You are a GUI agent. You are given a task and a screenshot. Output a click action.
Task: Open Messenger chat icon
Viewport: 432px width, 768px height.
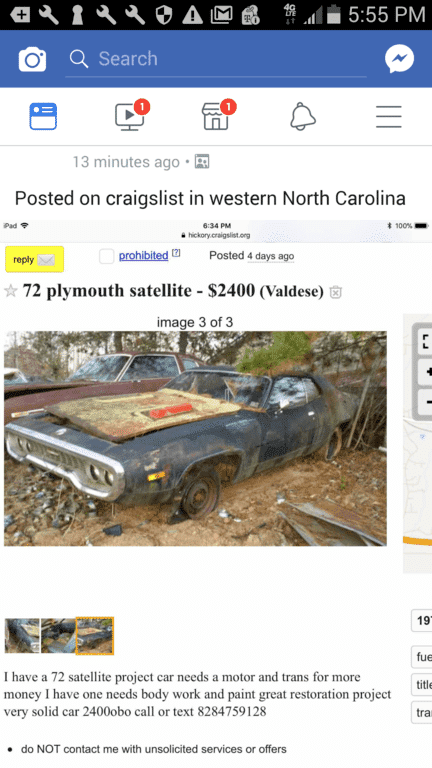[x=399, y=59]
